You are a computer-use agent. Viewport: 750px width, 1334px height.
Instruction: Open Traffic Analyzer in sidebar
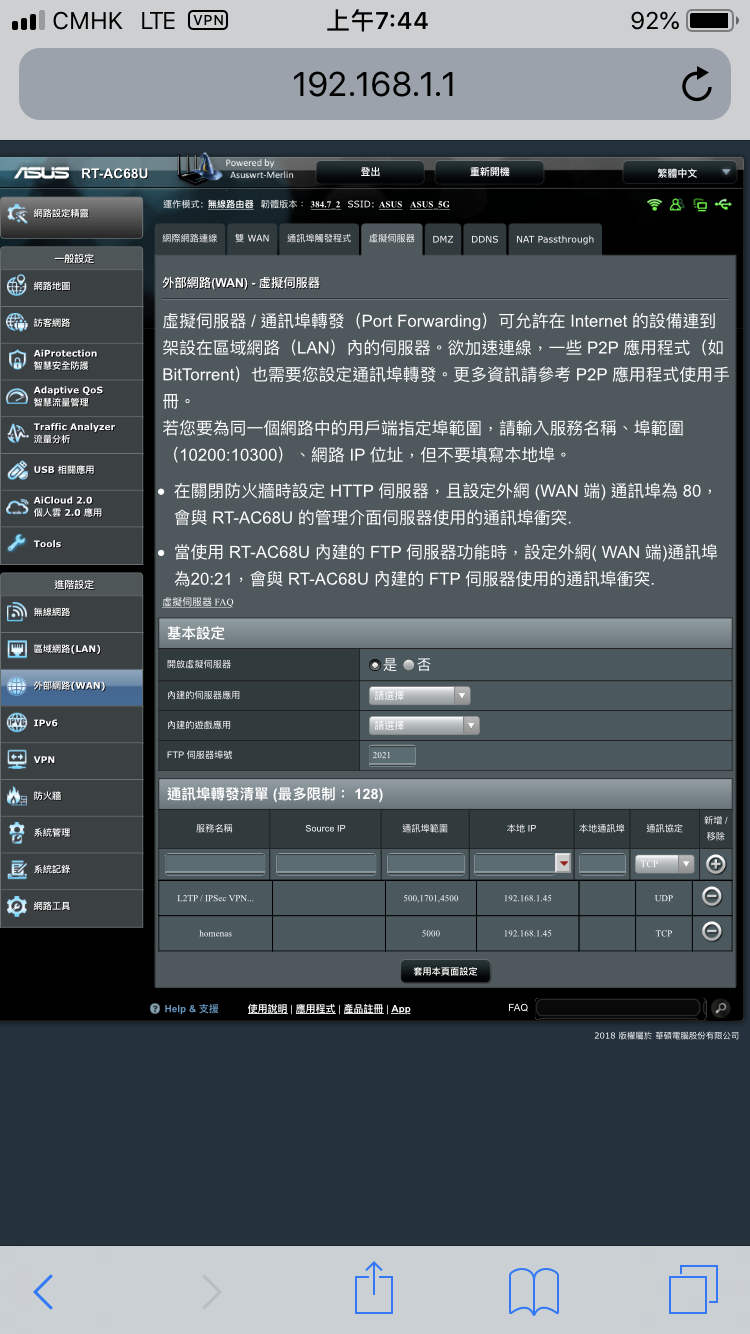72,433
